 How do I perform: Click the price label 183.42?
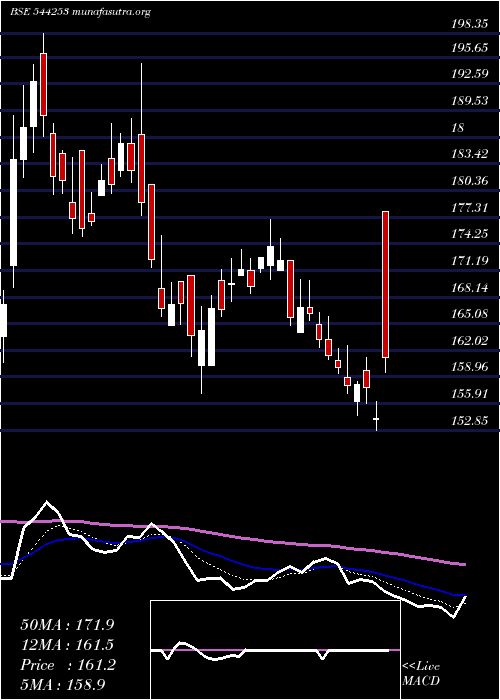469,154
